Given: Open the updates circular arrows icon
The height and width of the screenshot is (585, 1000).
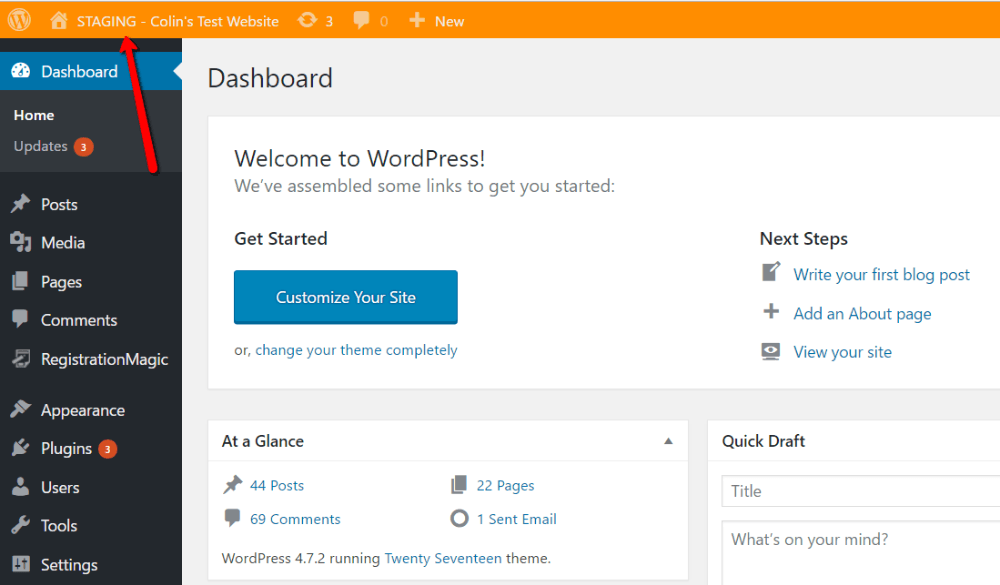Looking at the screenshot, I should tap(307, 21).
